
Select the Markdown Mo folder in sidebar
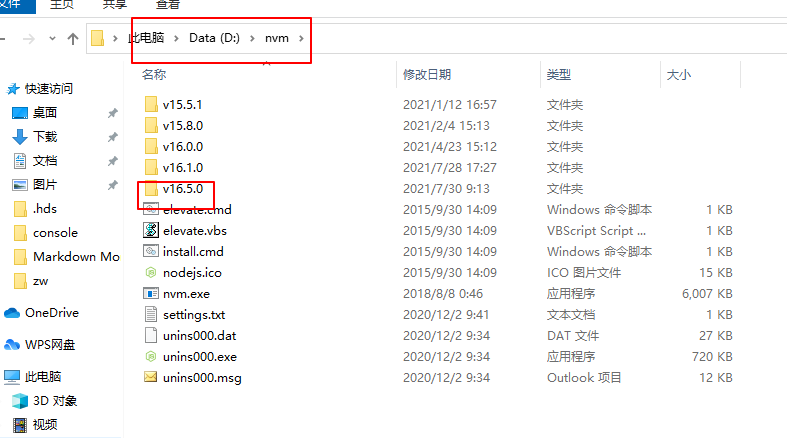coord(76,257)
